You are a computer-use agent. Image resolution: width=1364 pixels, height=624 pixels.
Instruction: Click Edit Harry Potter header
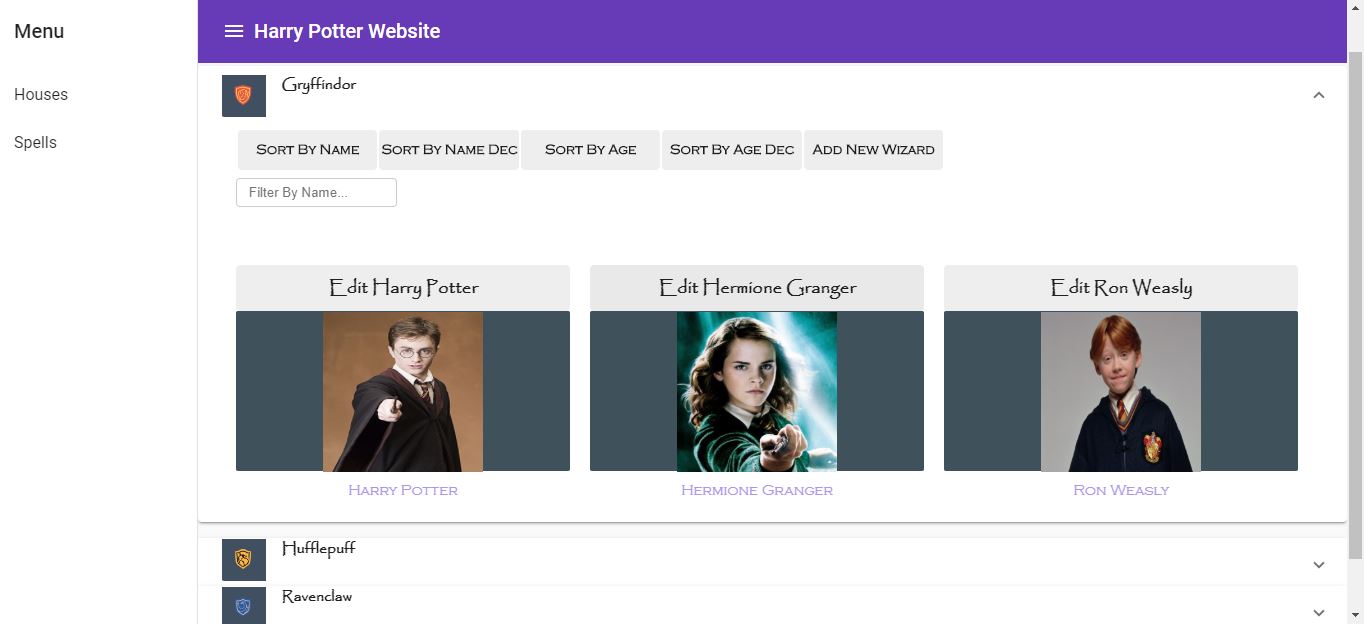click(x=403, y=287)
